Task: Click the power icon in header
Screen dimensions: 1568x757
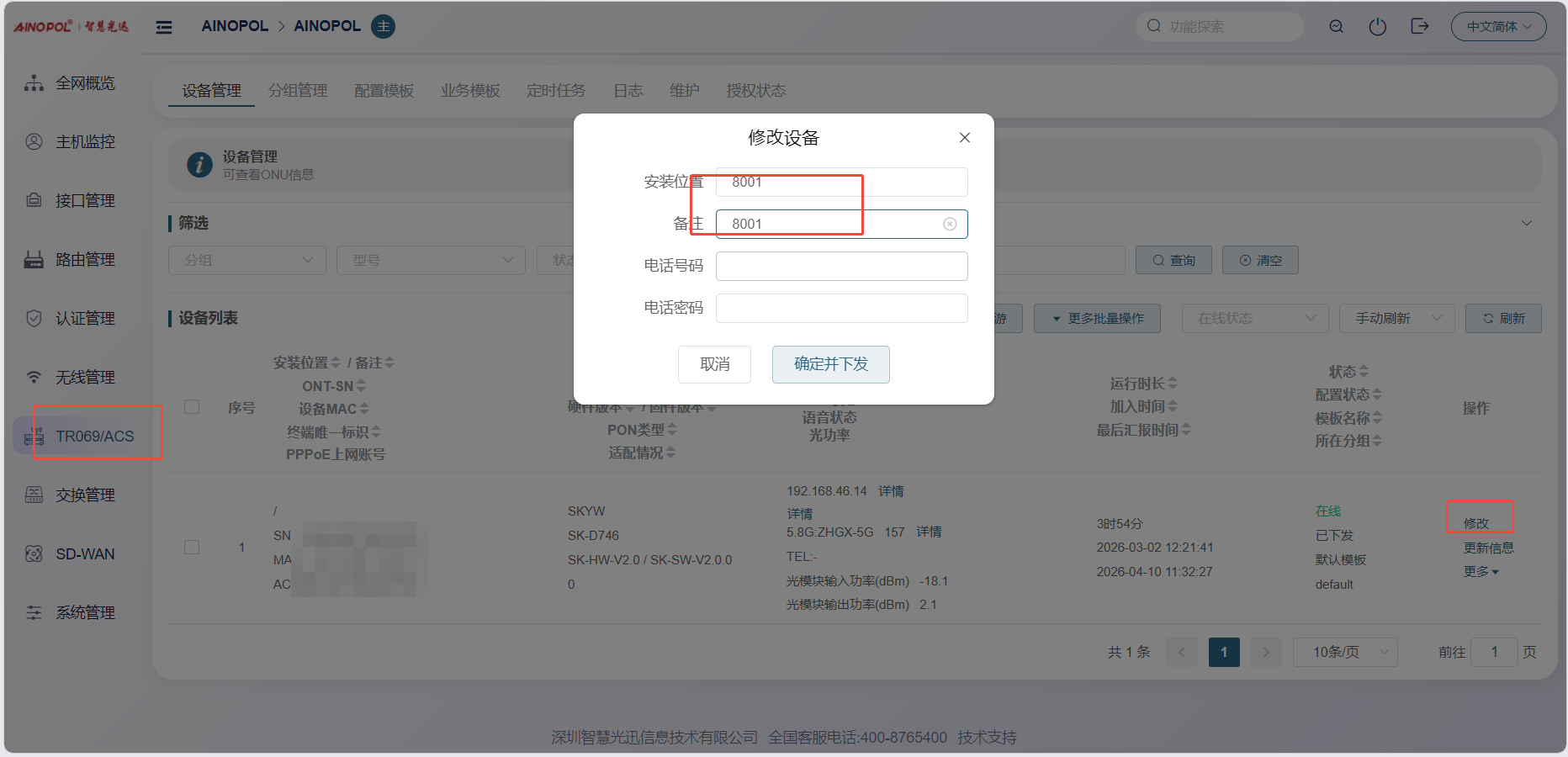Action: (x=1377, y=27)
